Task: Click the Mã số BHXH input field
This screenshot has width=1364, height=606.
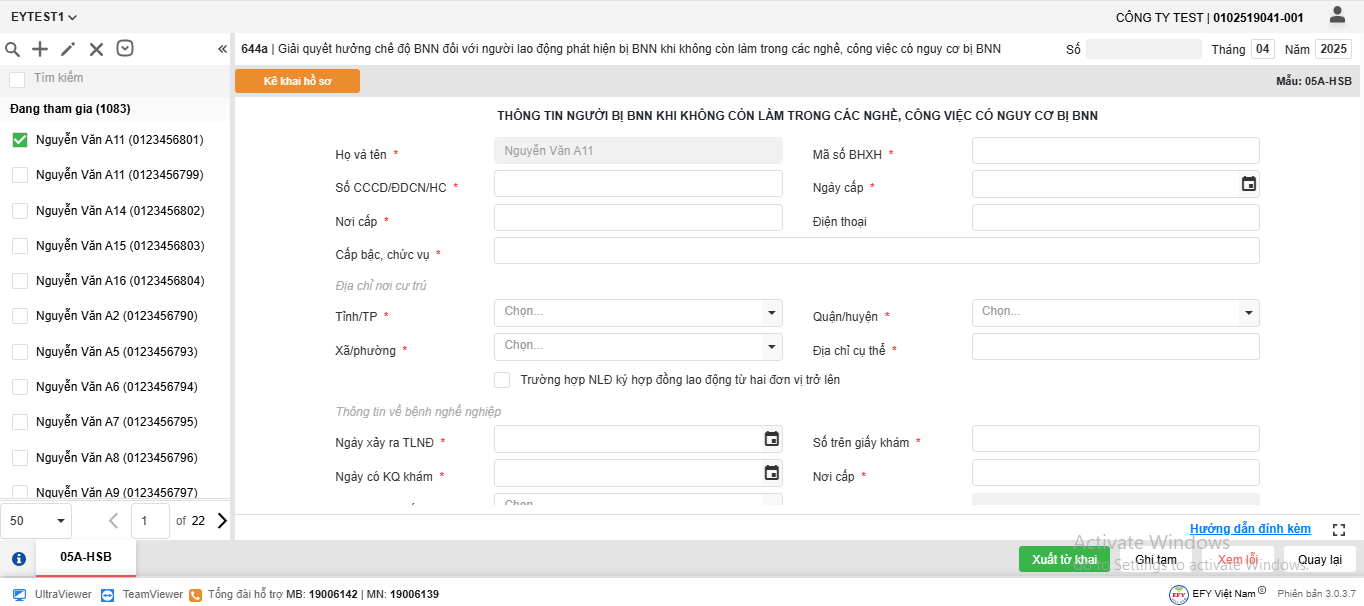Action: pyautogui.click(x=1115, y=151)
